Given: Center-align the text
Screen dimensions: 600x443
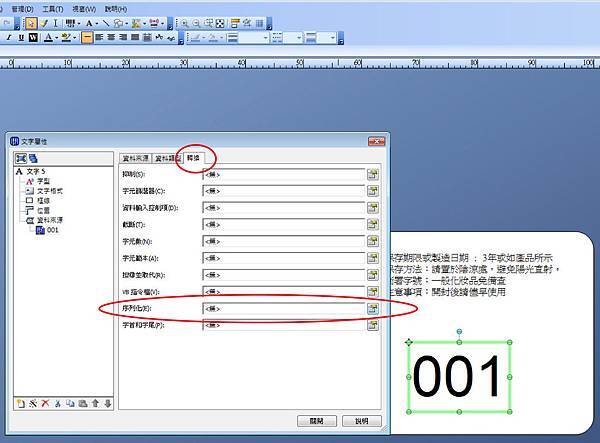Looking at the screenshot, I should [111, 37].
